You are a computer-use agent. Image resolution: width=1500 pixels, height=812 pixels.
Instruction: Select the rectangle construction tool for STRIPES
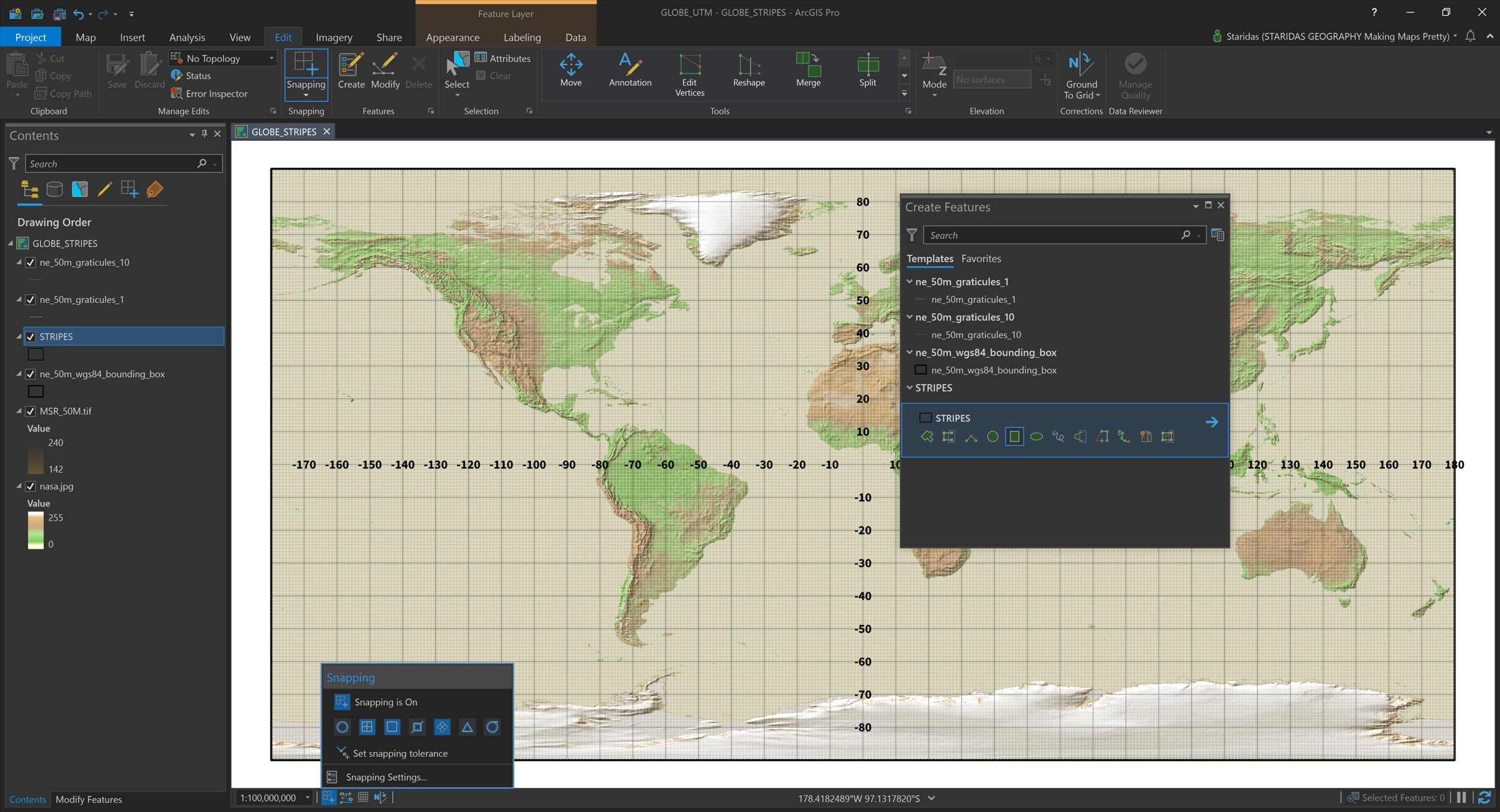click(x=1014, y=437)
